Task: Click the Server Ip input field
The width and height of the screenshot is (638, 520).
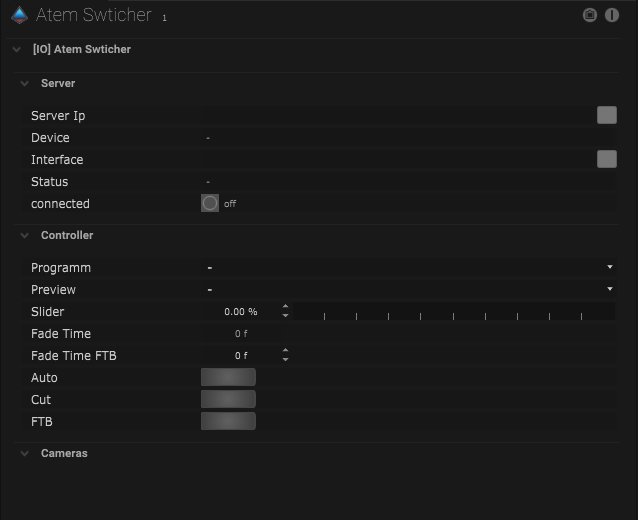Action: pyautogui.click(x=398, y=116)
